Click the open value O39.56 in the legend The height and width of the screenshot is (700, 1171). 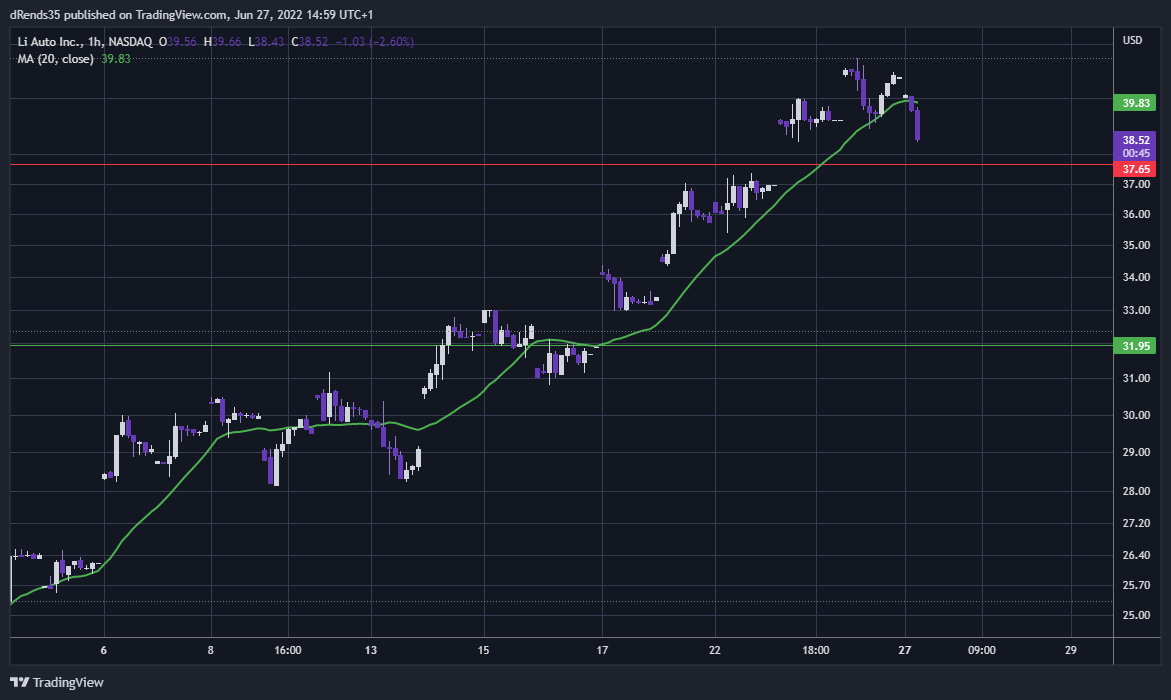178,42
